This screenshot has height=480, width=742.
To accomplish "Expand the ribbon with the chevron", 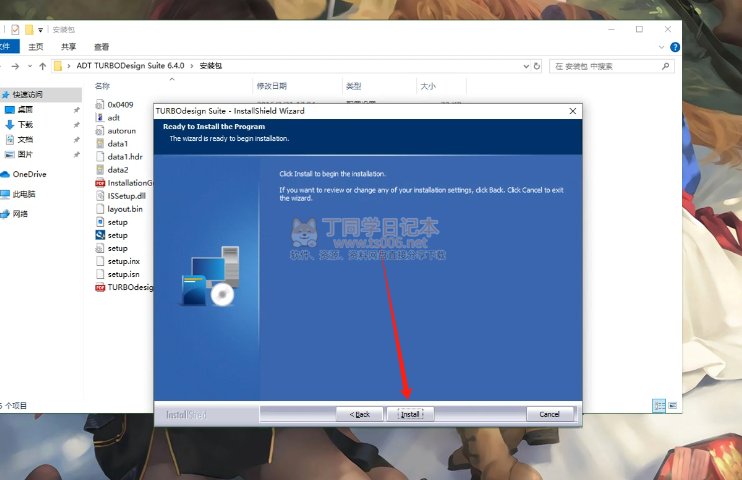I will coord(659,46).
